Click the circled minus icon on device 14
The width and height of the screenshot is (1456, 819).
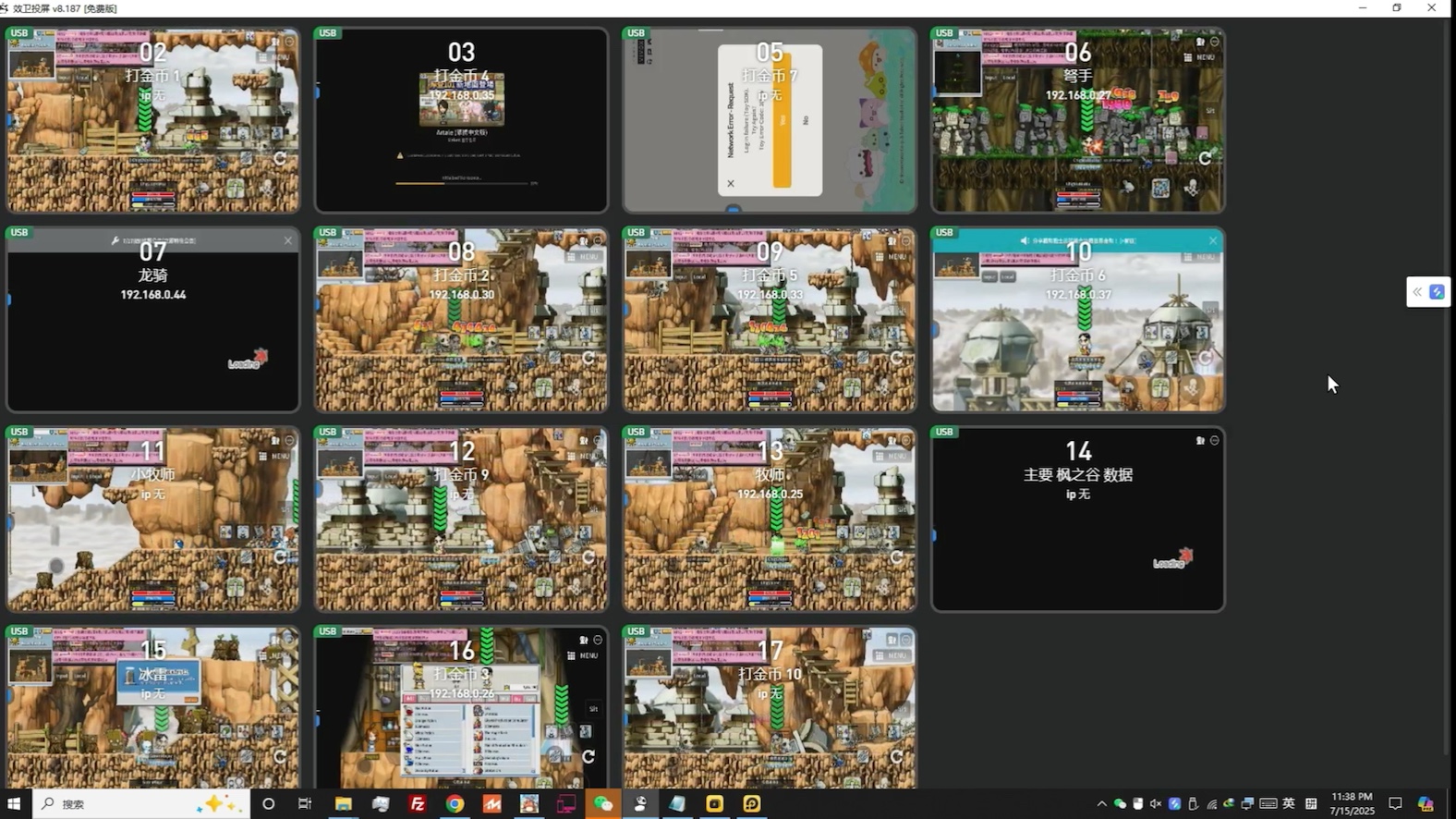(1215, 441)
